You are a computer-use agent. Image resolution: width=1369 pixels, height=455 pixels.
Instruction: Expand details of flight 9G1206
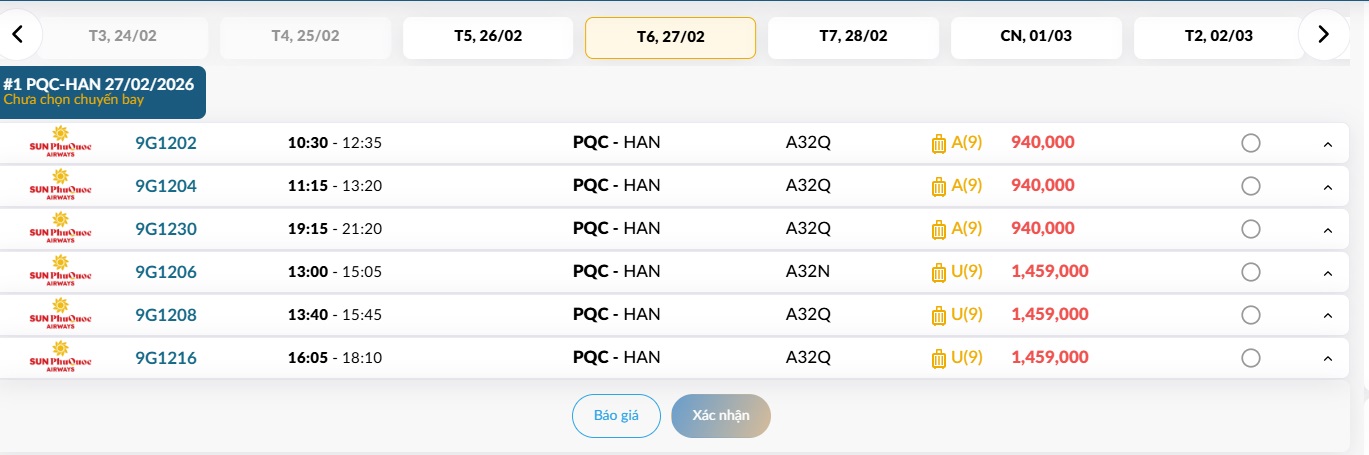click(1328, 273)
